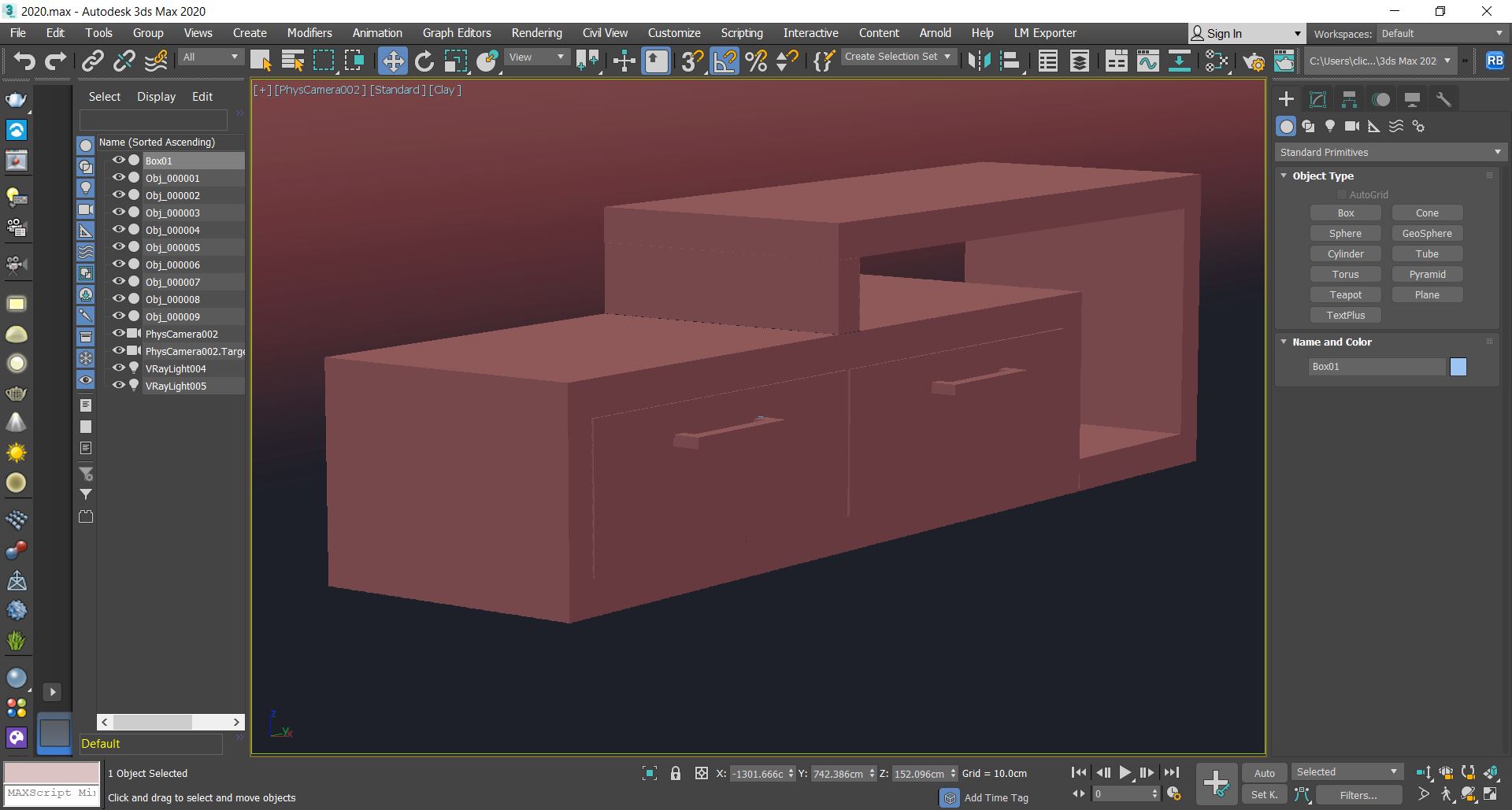
Task: Click the Teapot primitive button
Action: point(1345,294)
